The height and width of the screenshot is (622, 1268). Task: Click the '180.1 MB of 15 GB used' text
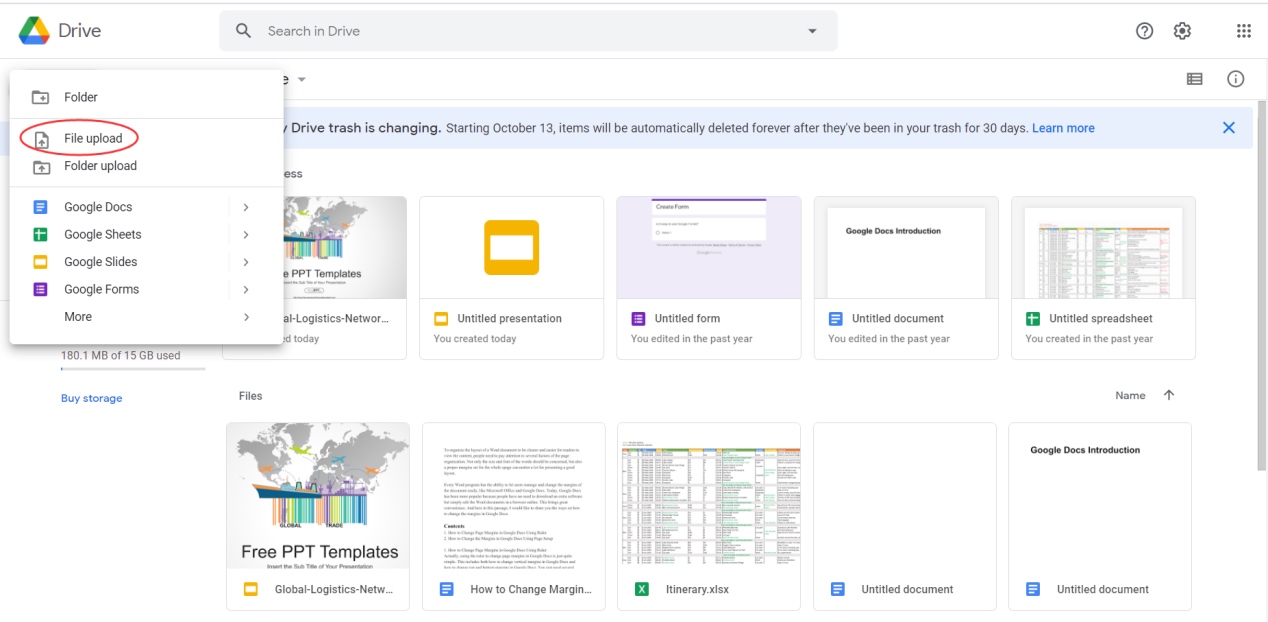pos(121,355)
